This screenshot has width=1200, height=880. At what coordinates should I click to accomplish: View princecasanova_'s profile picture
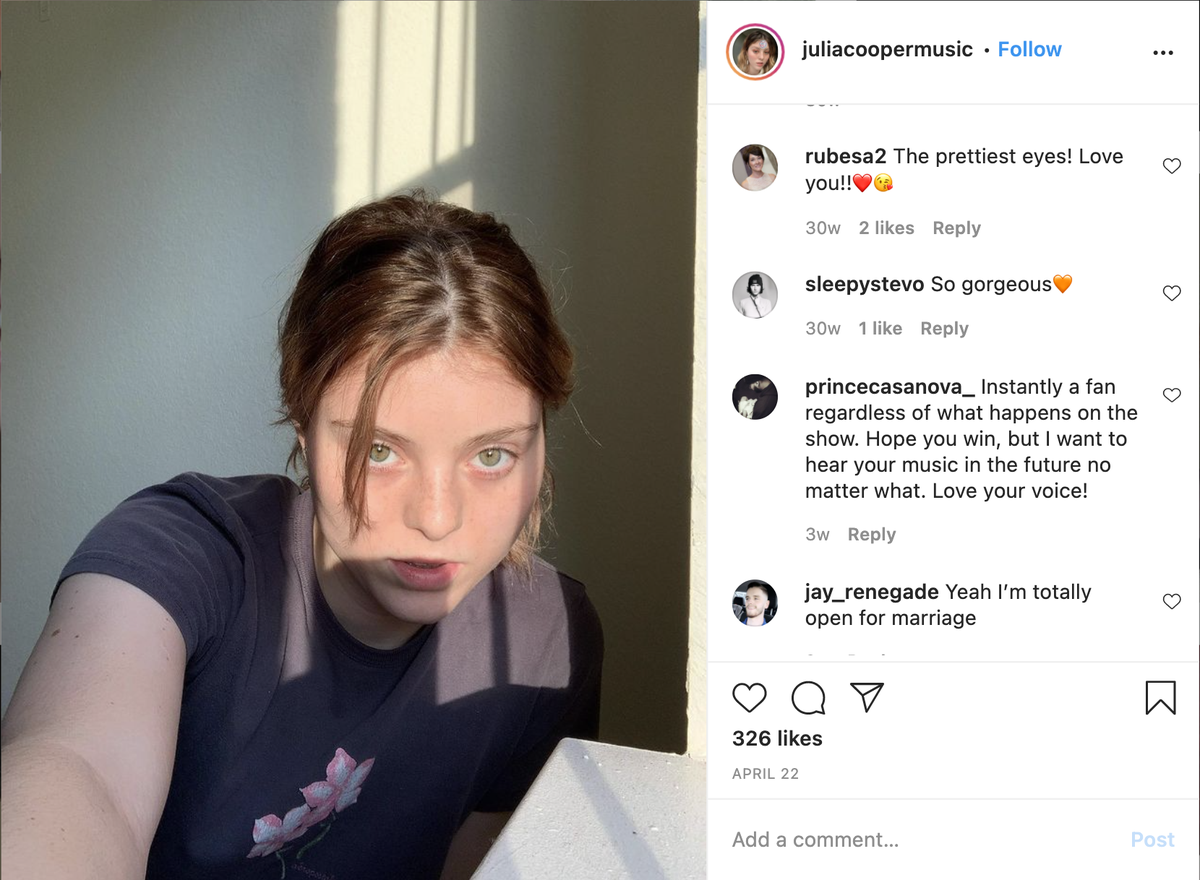(x=755, y=397)
